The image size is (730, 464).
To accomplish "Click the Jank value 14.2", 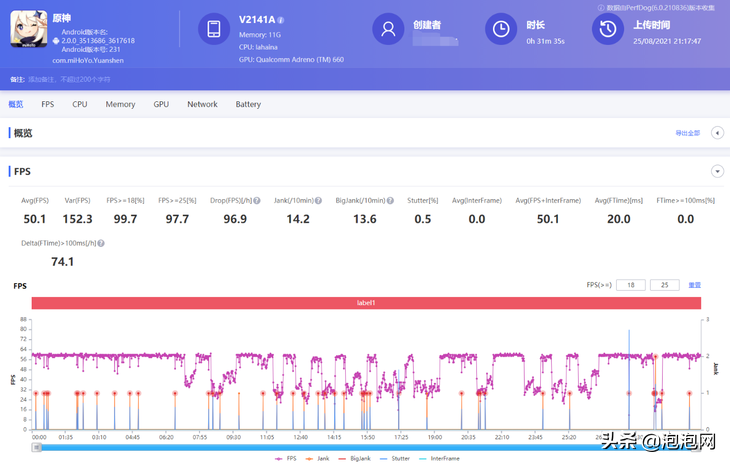I will pyautogui.click(x=298, y=219).
